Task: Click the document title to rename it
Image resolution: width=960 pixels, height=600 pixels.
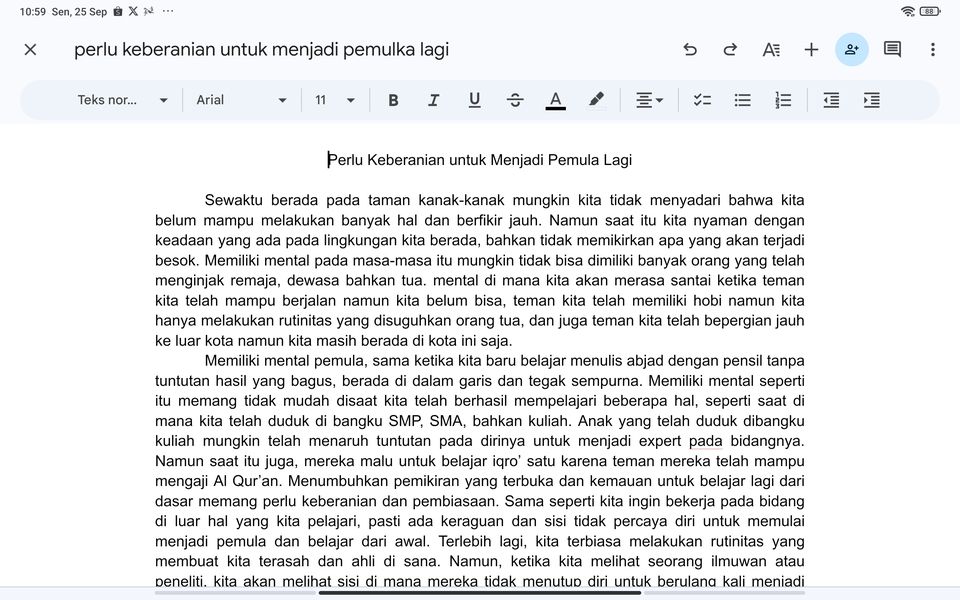Action: point(262,49)
